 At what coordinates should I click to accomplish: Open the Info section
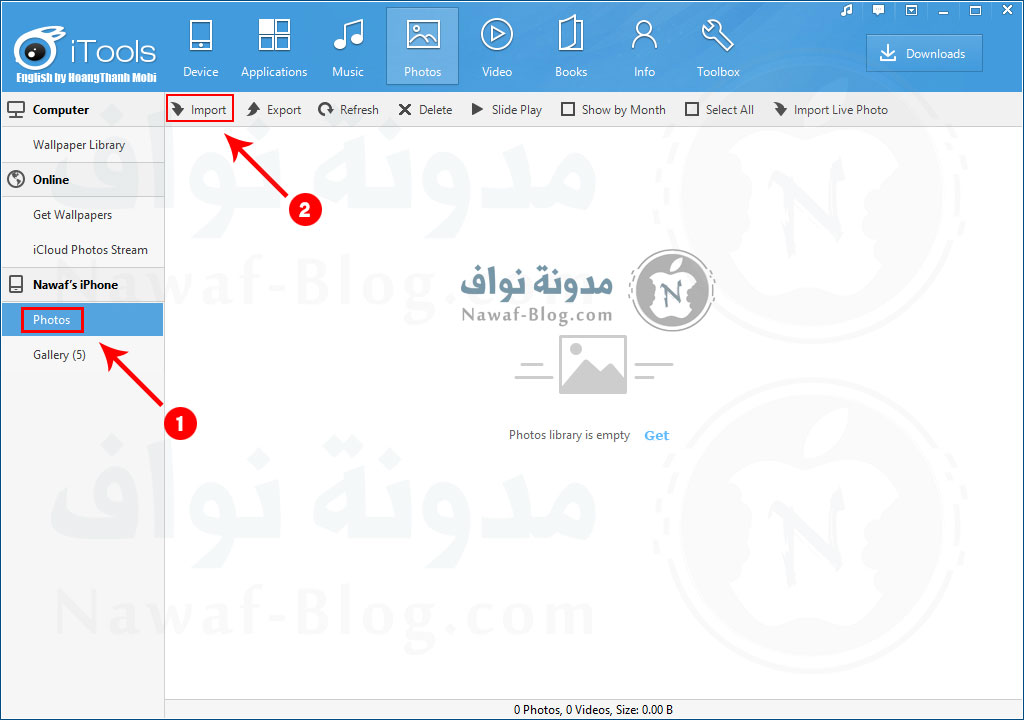pos(644,48)
